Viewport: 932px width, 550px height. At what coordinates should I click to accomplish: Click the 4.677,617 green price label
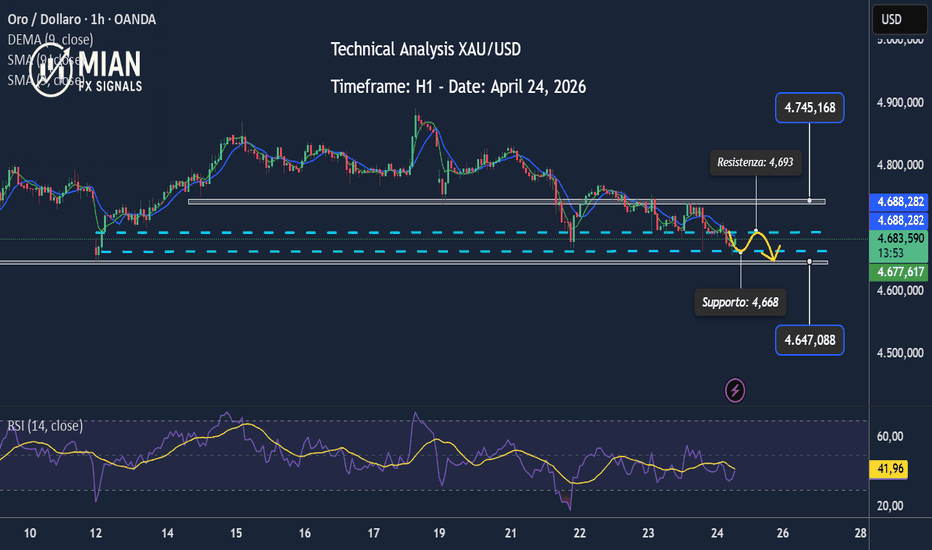[x=900, y=272]
